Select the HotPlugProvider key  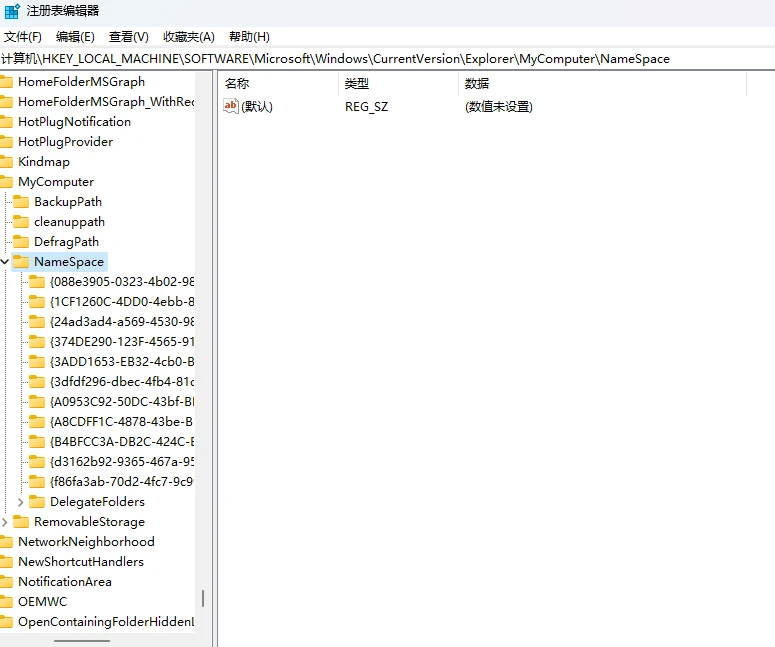[x=66, y=142]
